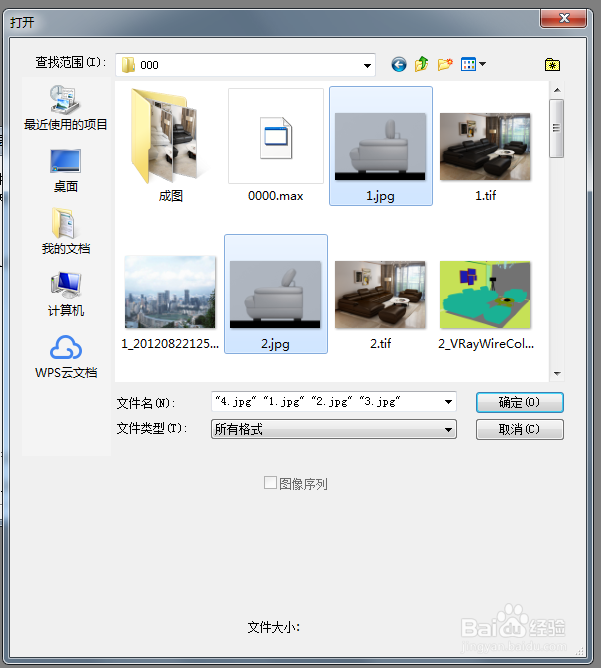This screenshot has width=601, height=668.
Task: Open 计算机 location
Action: pos(66,294)
